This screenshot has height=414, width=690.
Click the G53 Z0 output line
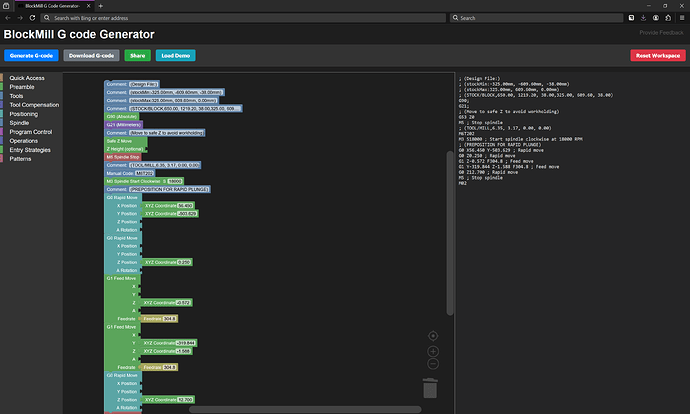[x=466, y=117]
